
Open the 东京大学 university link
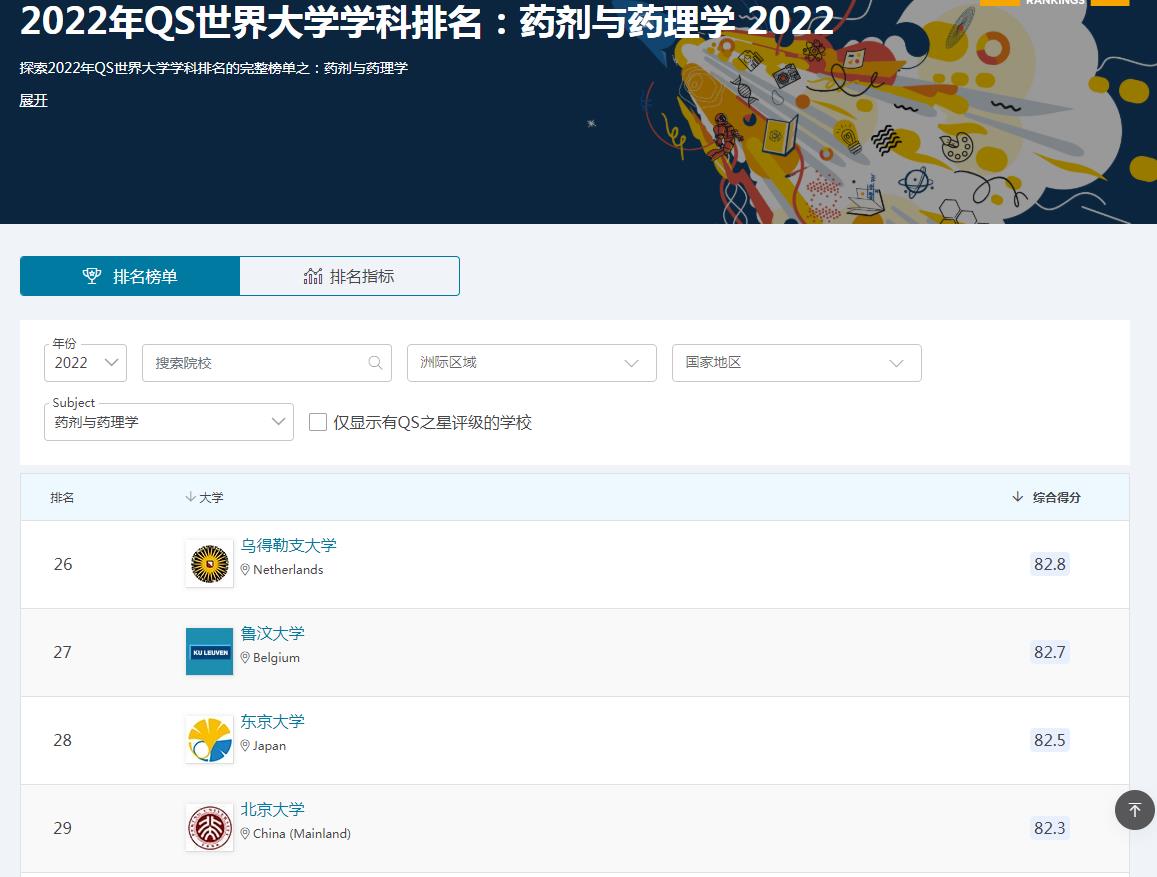click(x=272, y=722)
